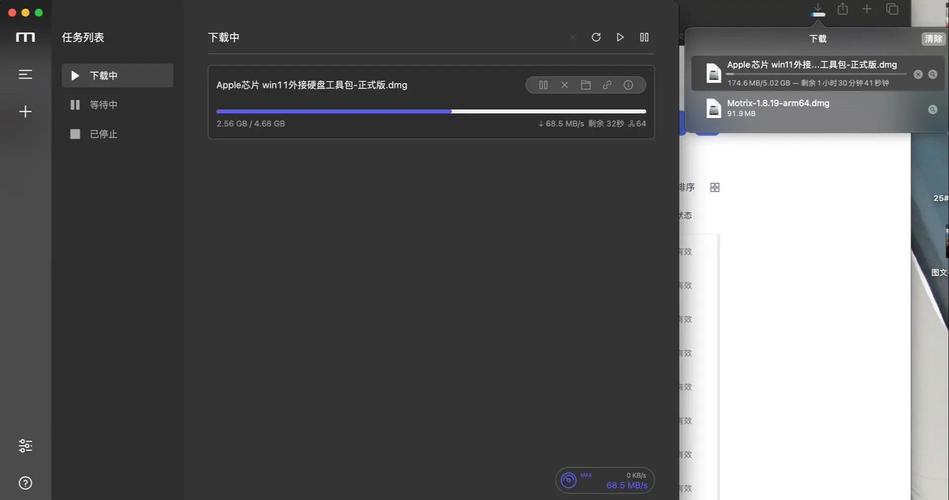949x500 pixels.
Task: Pause all tasks with header pause icon
Action: (644, 38)
